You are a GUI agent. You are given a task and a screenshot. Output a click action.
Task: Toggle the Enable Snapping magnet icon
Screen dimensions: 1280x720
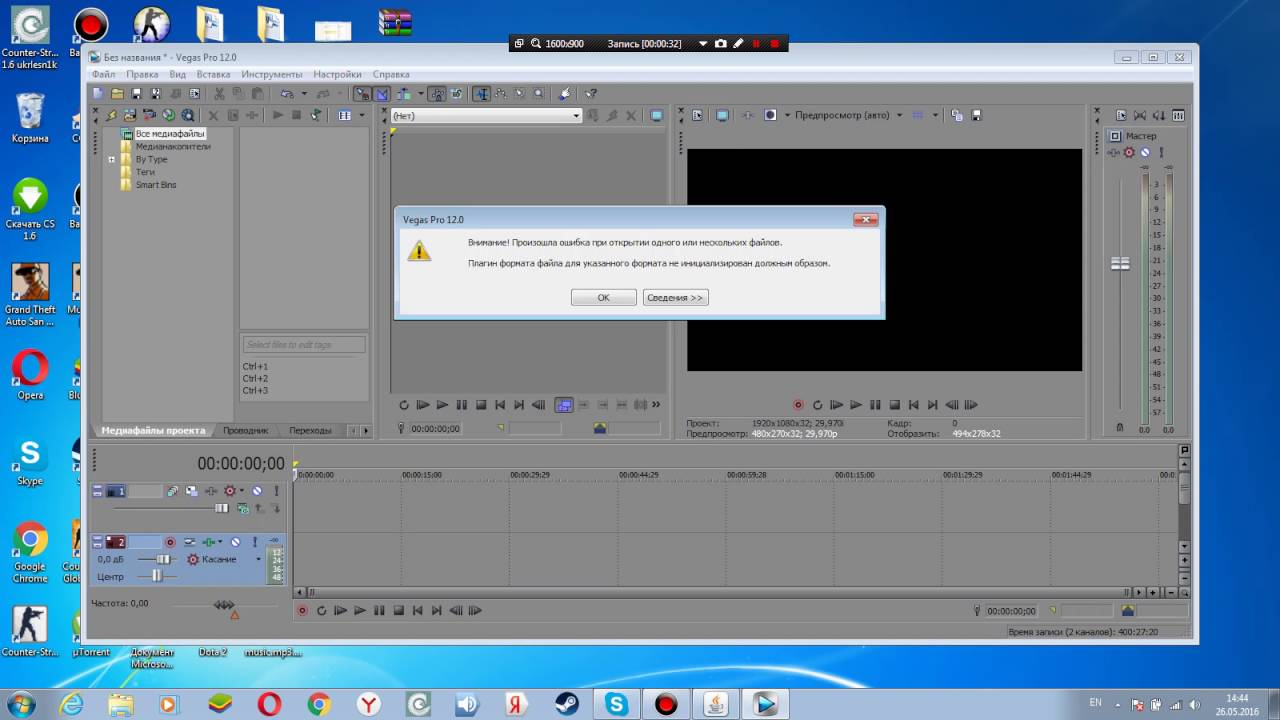(x=363, y=93)
